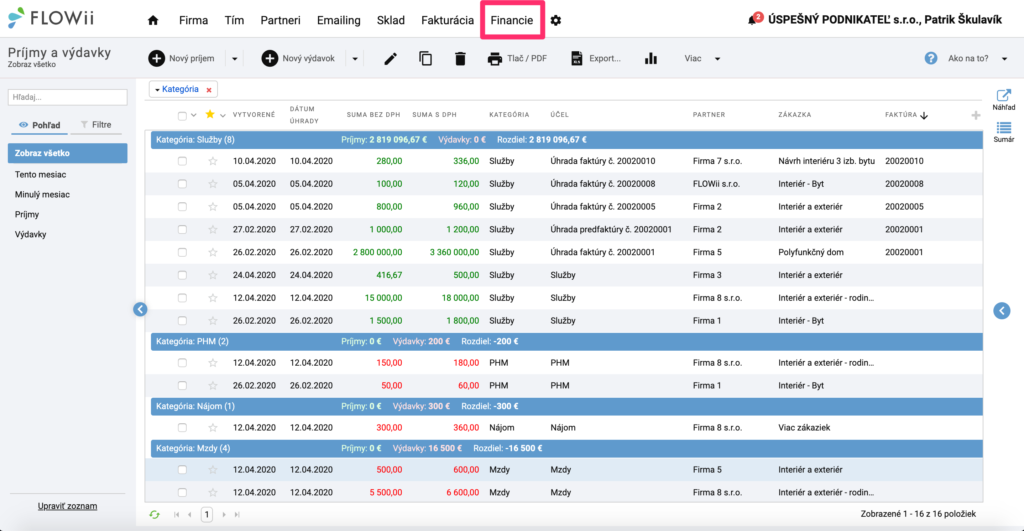The width and height of the screenshot is (1024, 531).
Task: Expand the right side panel arrow
Action: 1002,310
